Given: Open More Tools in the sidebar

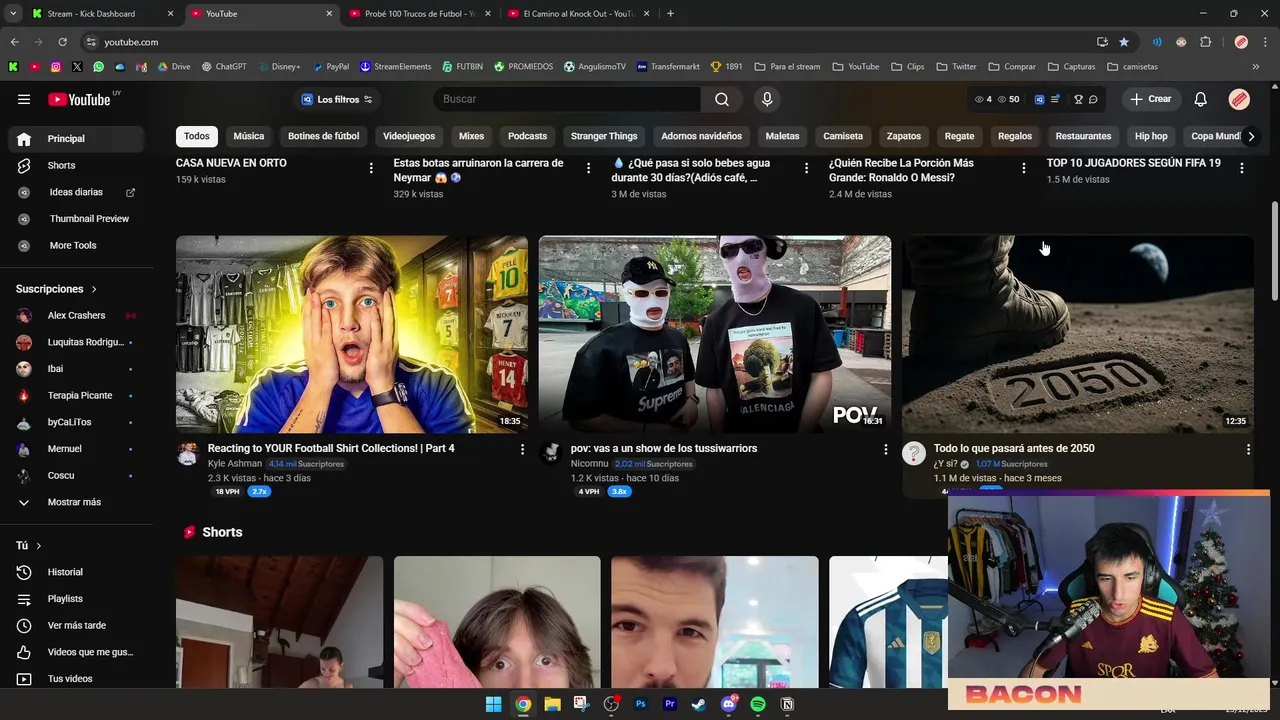Looking at the screenshot, I should (x=76, y=245).
